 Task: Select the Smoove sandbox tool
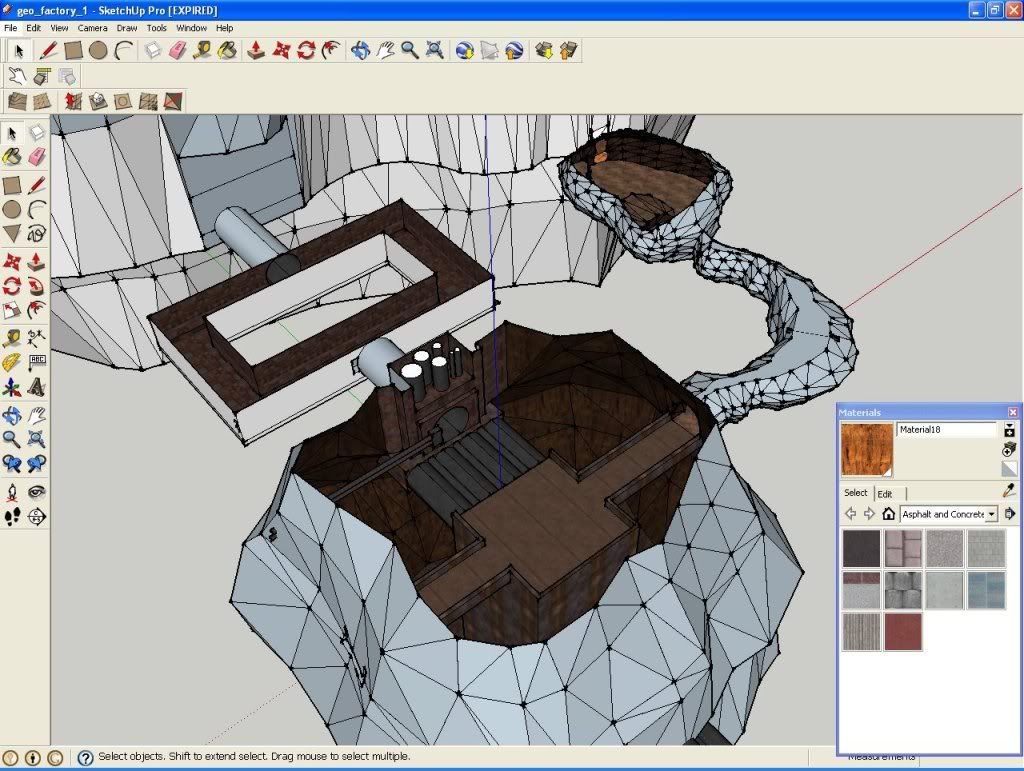tap(72, 101)
